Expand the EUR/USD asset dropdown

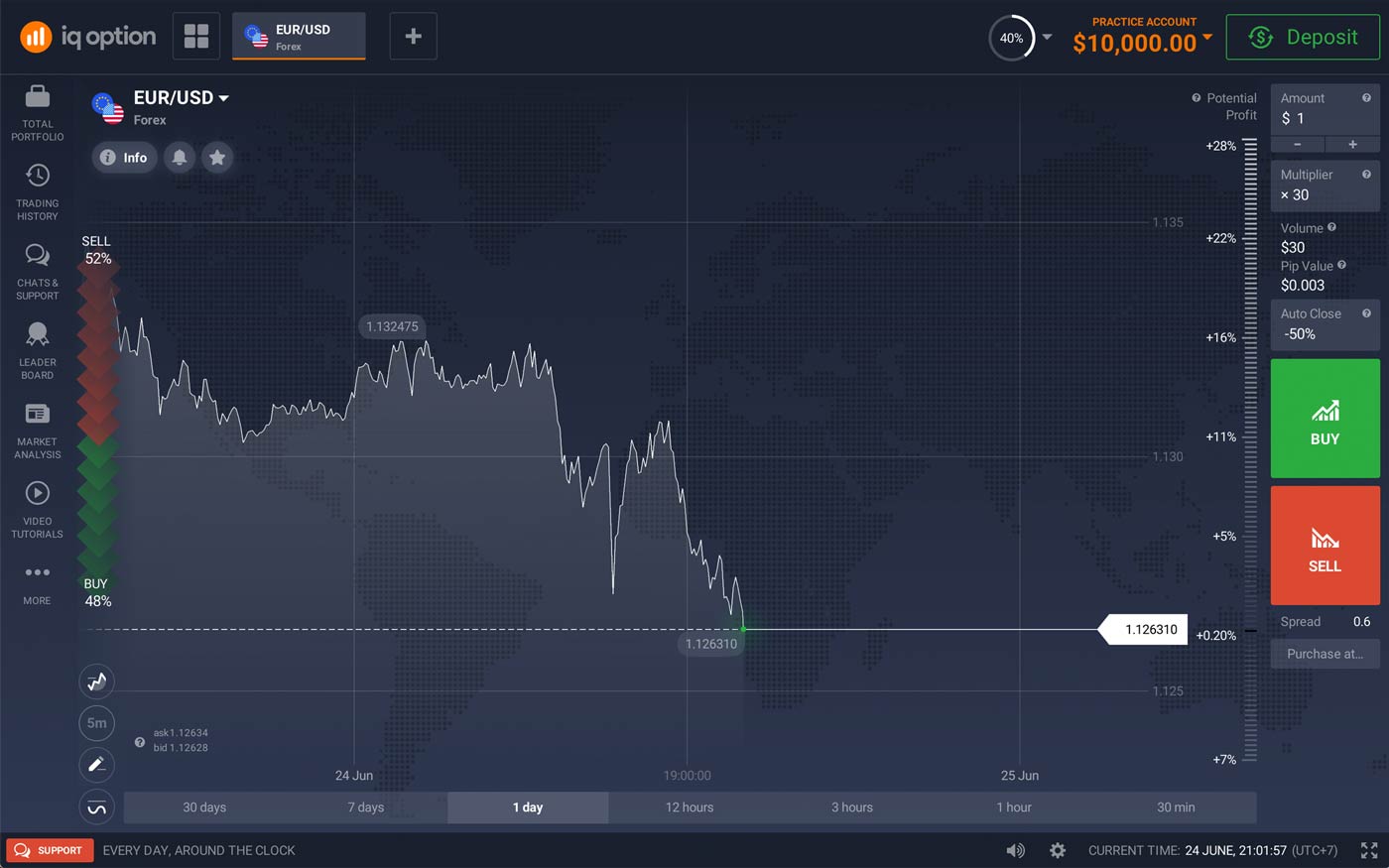pos(225,97)
